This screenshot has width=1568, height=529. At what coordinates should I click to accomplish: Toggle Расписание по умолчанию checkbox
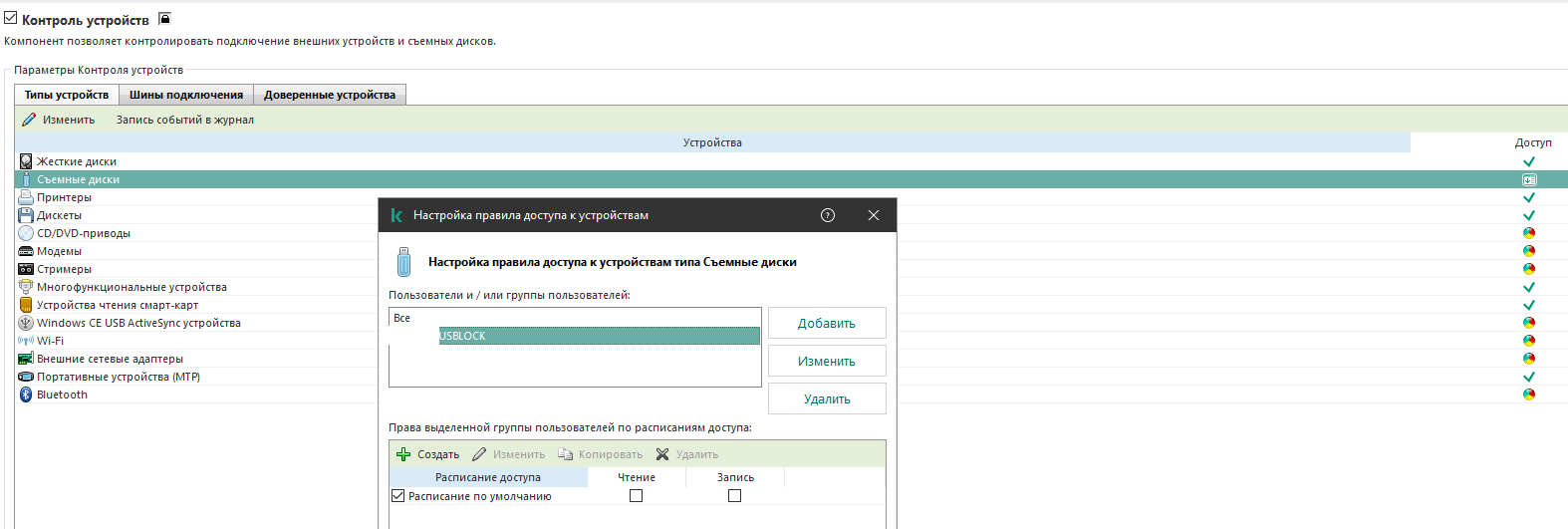[398, 496]
